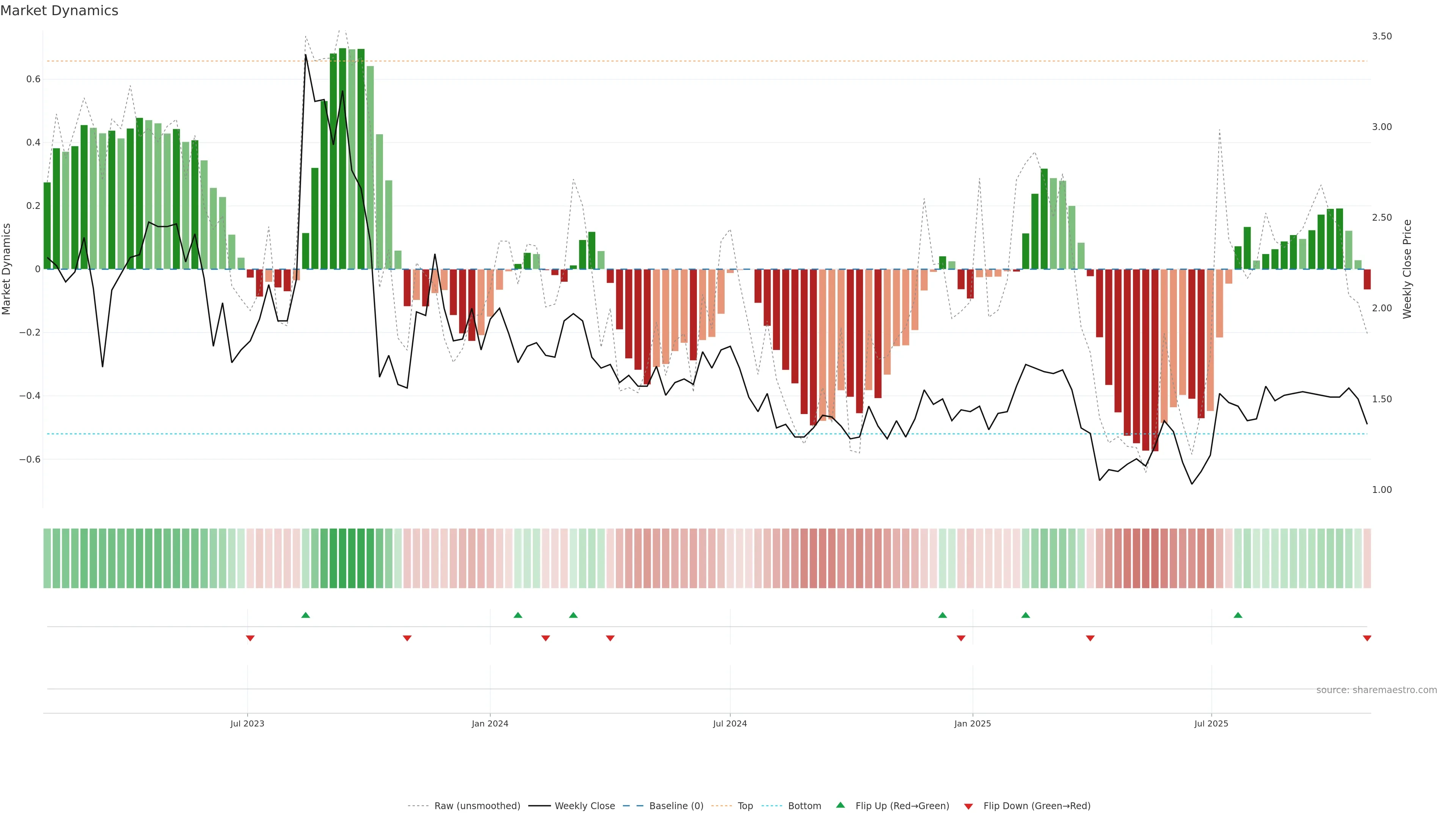Viewport: 1456px width, 819px height.
Task: Click the green flip-up marker after Jul 2025
Action: point(1238,615)
